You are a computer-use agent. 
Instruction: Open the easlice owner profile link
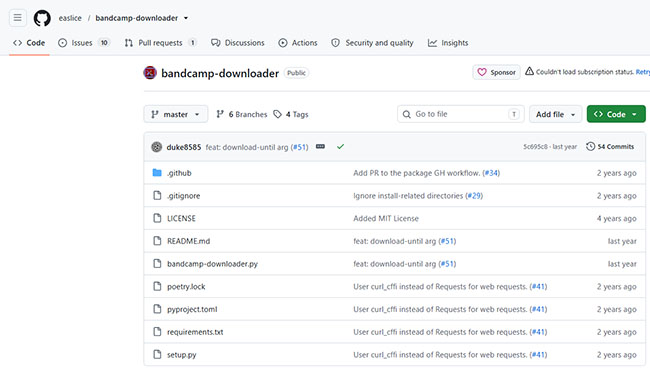click(70, 18)
